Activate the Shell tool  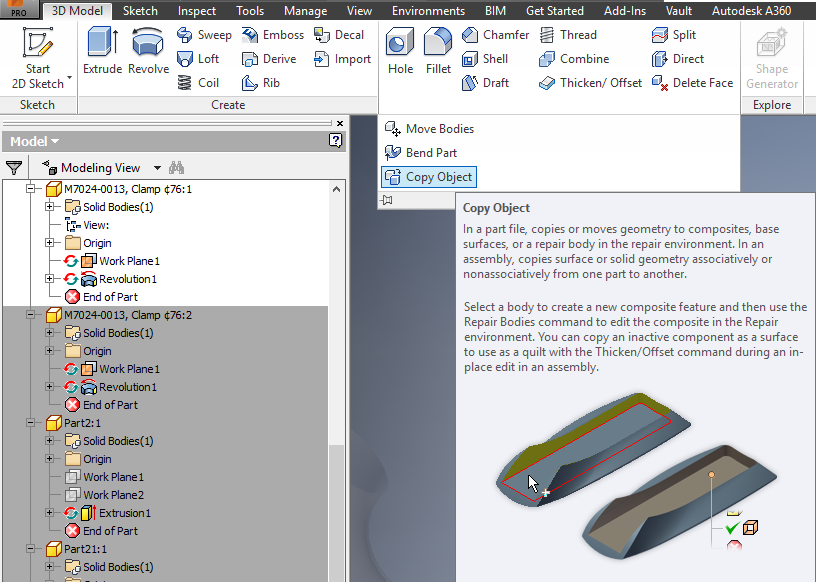tap(484, 59)
